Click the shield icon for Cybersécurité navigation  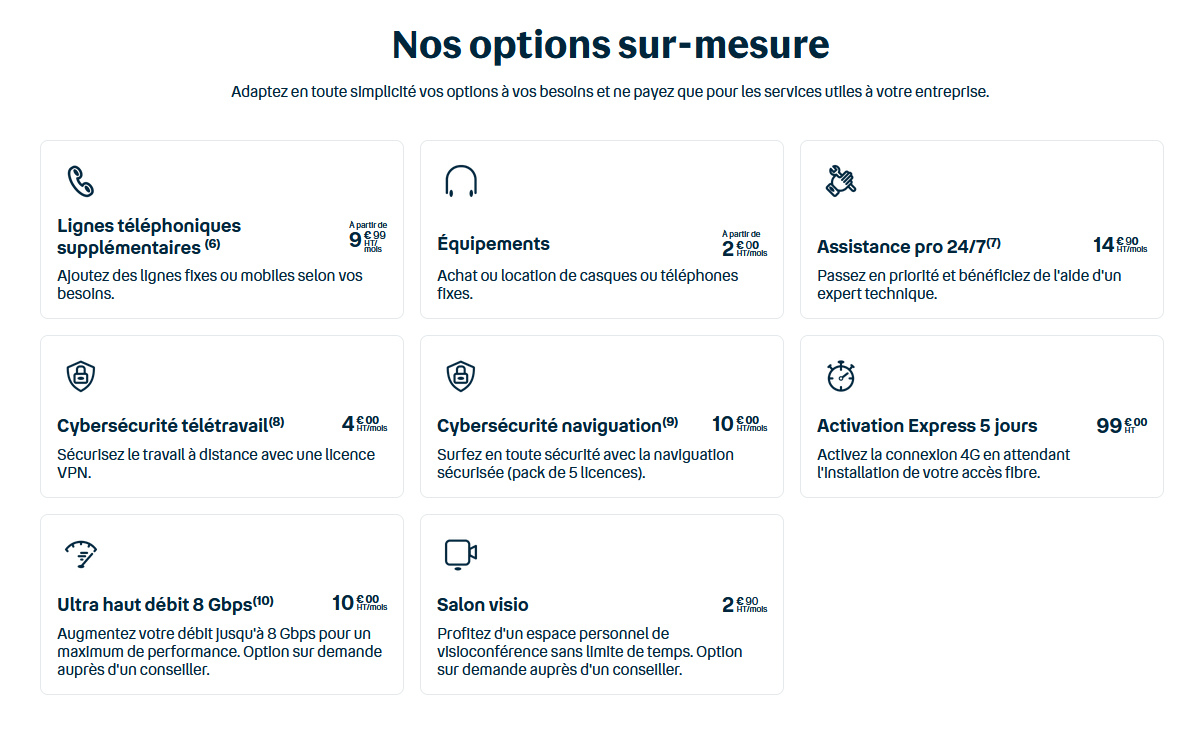pyautogui.click(x=460, y=376)
